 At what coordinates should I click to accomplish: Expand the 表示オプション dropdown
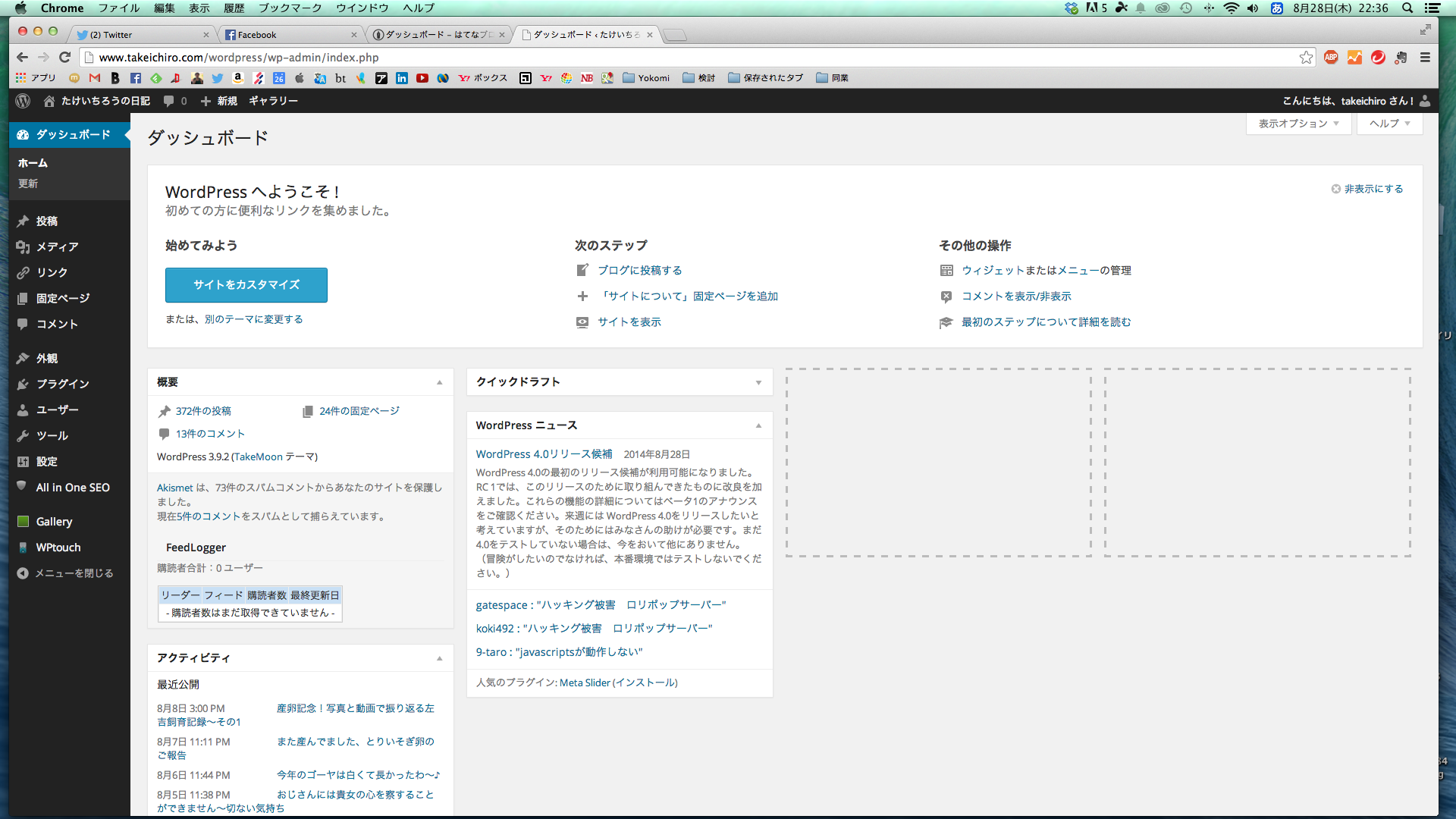(1298, 124)
